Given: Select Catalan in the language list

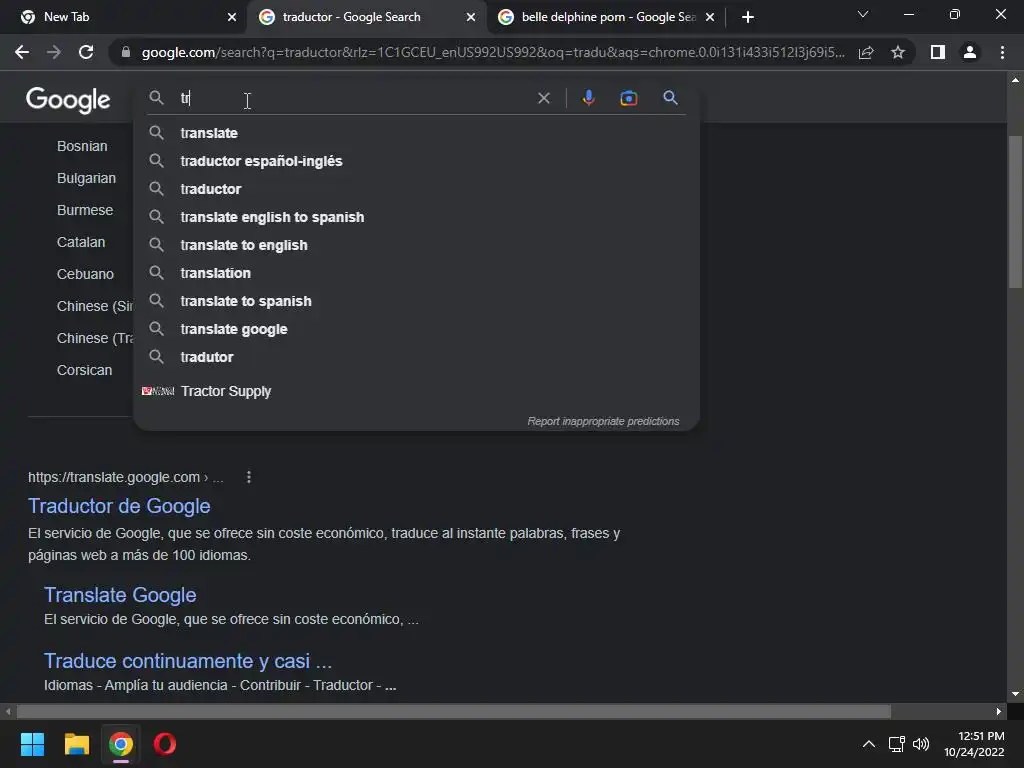Looking at the screenshot, I should click(81, 242).
